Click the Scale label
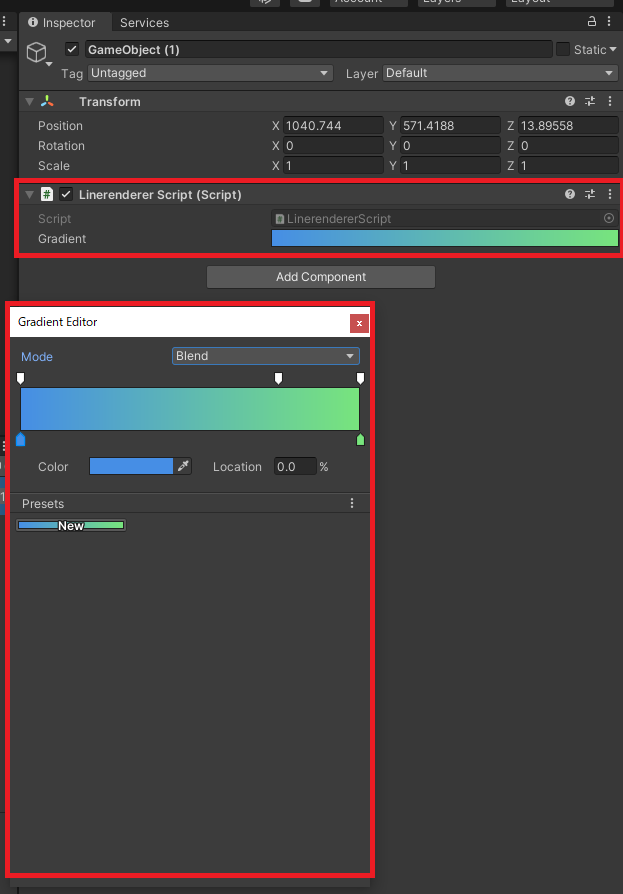 (54, 165)
